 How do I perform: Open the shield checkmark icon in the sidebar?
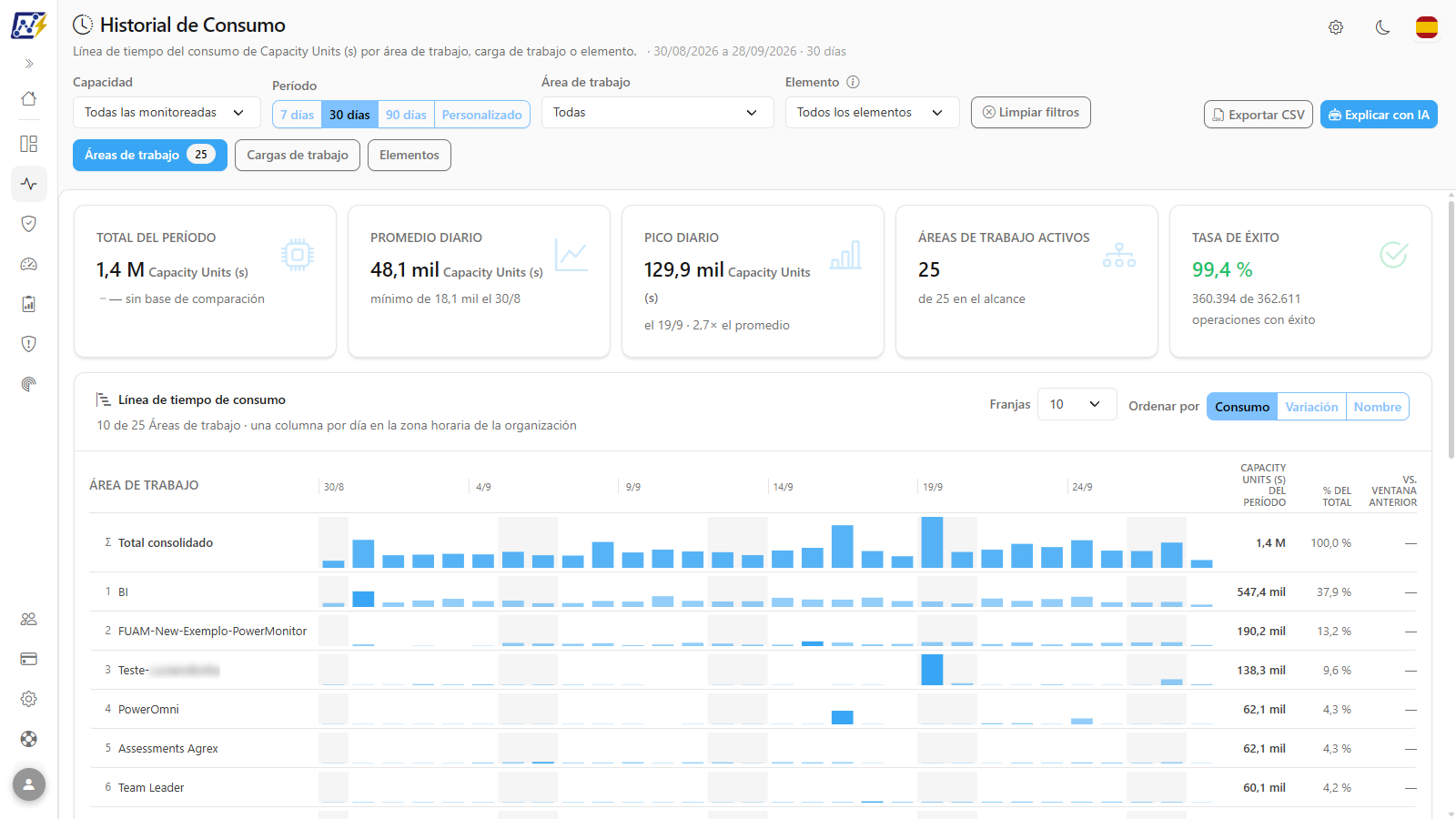29,224
